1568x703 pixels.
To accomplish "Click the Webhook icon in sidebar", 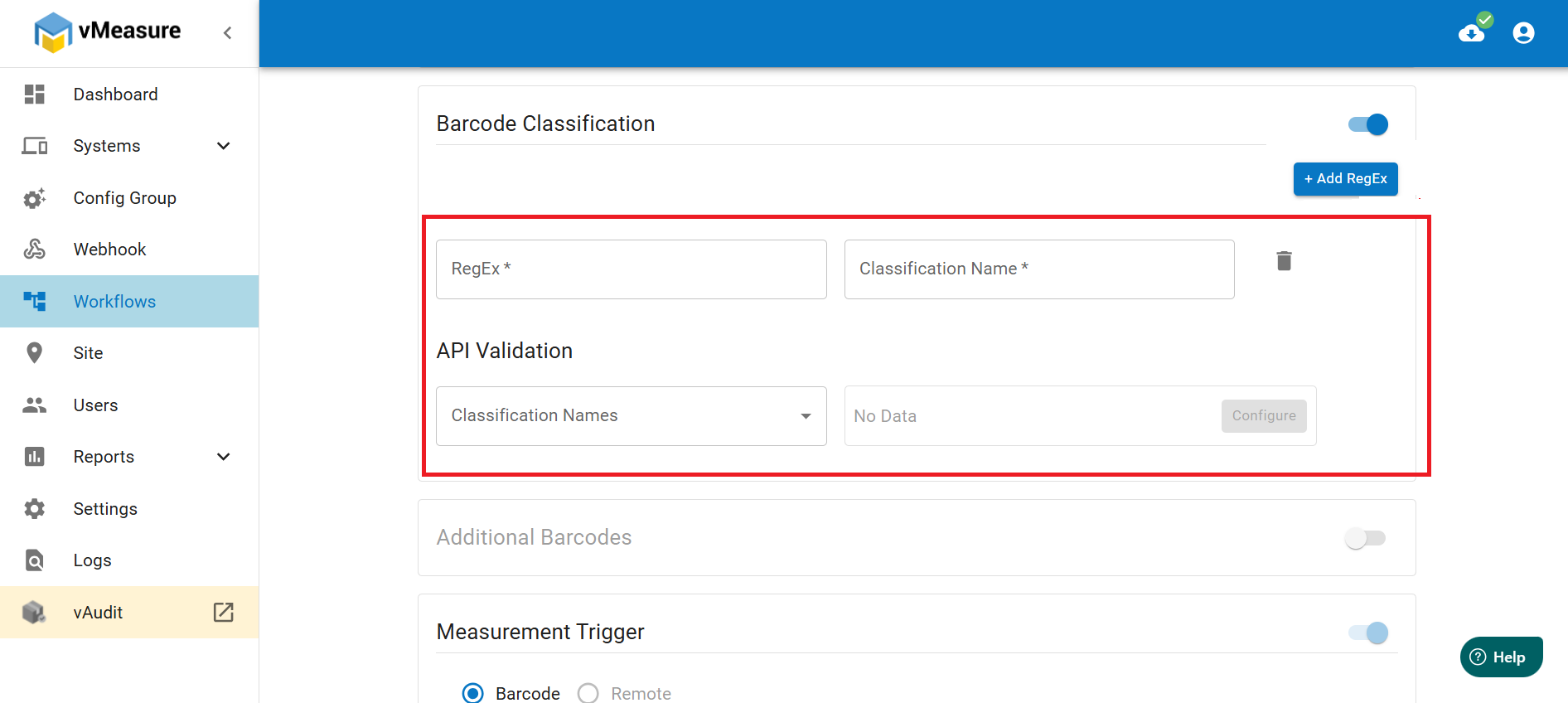I will pyautogui.click(x=35, y=250).
